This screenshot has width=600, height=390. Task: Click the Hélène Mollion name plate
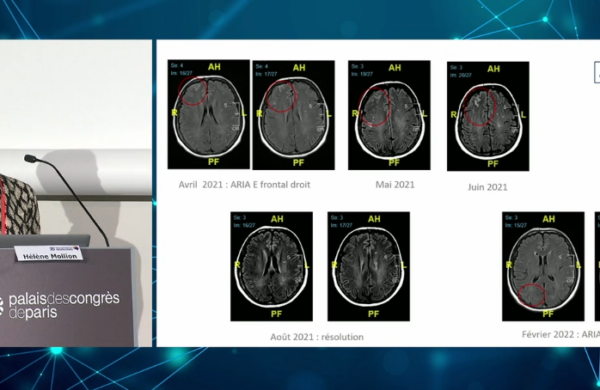[x=49, y=254]
